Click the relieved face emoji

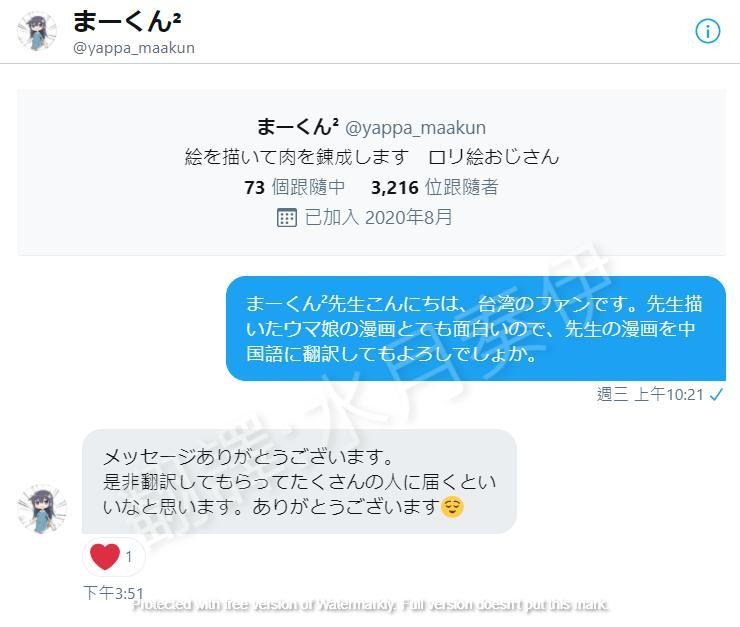pyautogui.click(x=452, y=507)
